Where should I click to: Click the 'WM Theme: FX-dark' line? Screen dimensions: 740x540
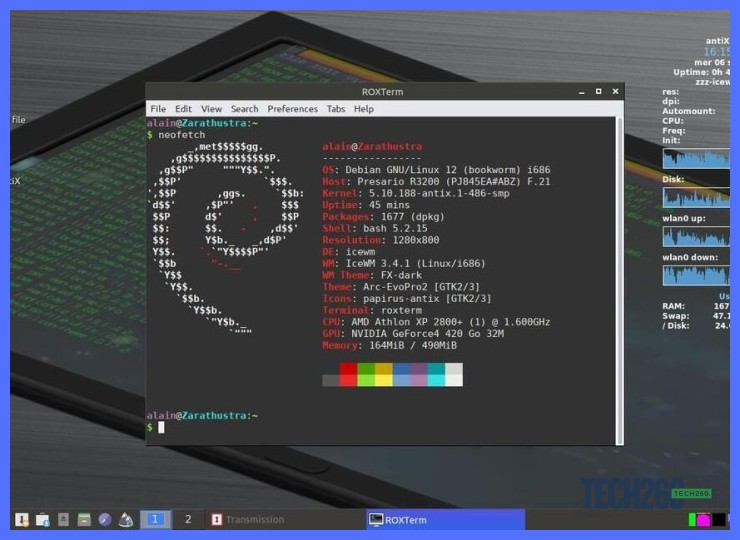[x=372, y=275]
